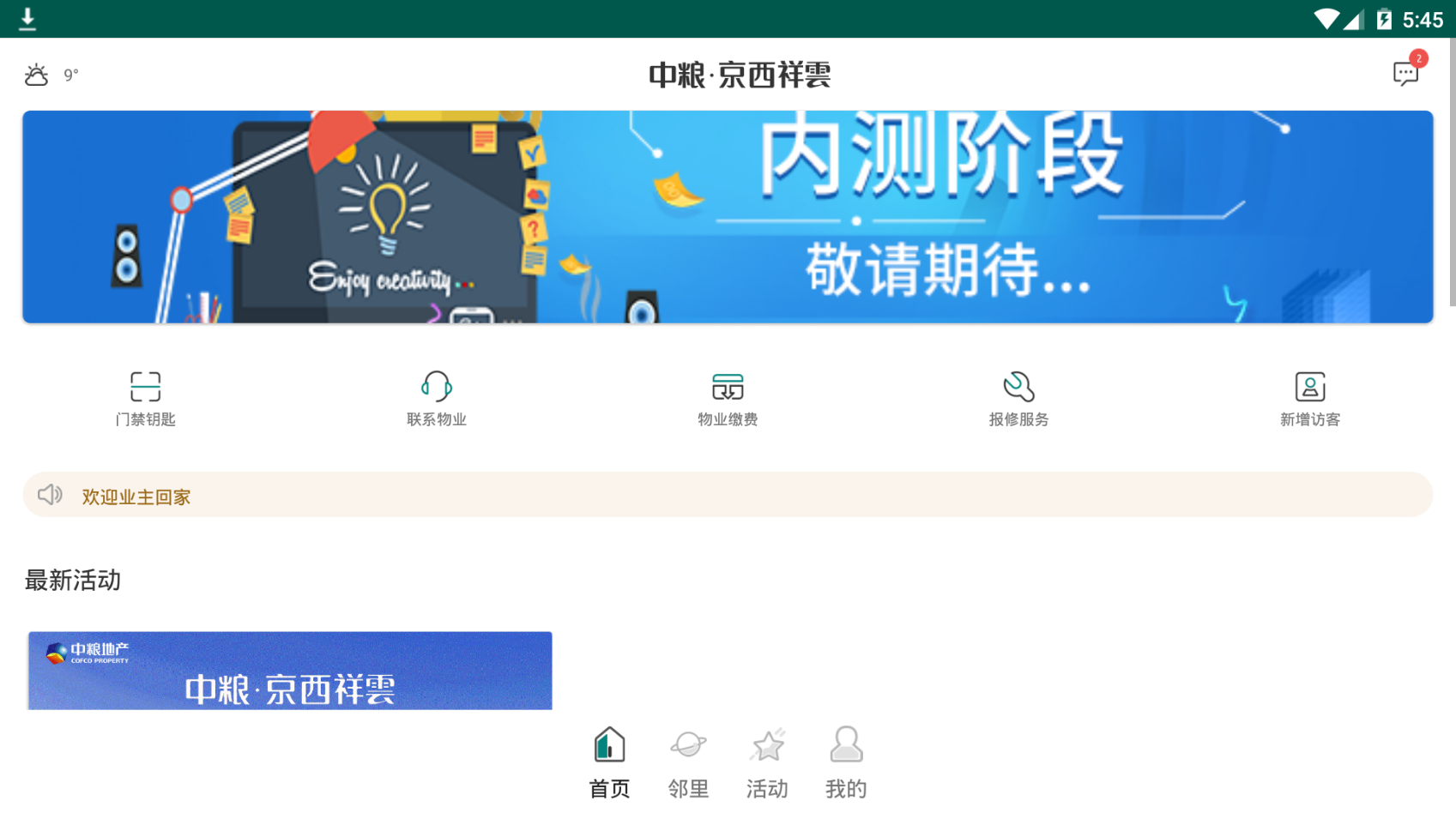1456x819 pixels.
Task: Switch to the 首页 home tab
Action: [609, 763]
